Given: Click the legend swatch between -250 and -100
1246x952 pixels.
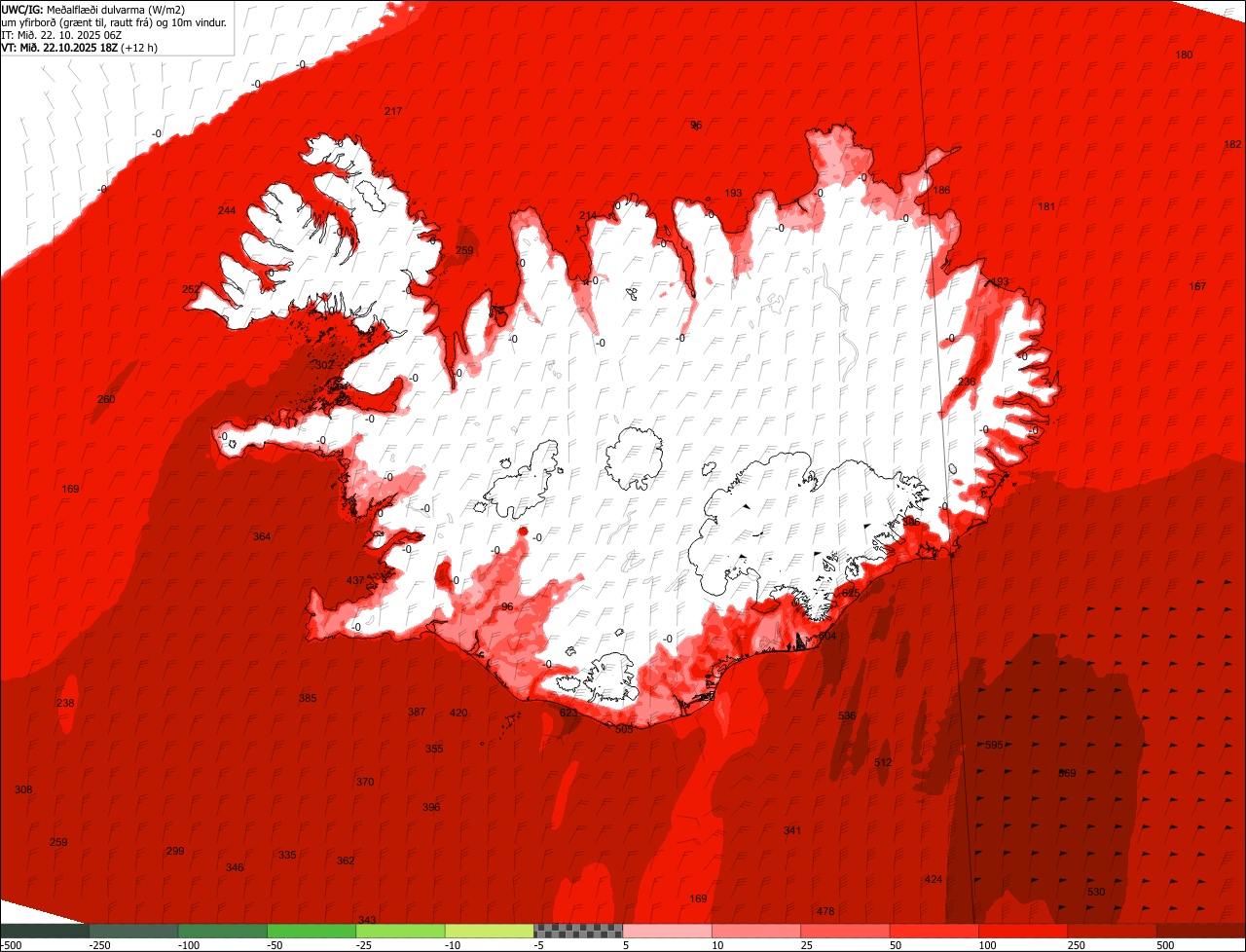Looking at the screenshot, I should [133, 931].
